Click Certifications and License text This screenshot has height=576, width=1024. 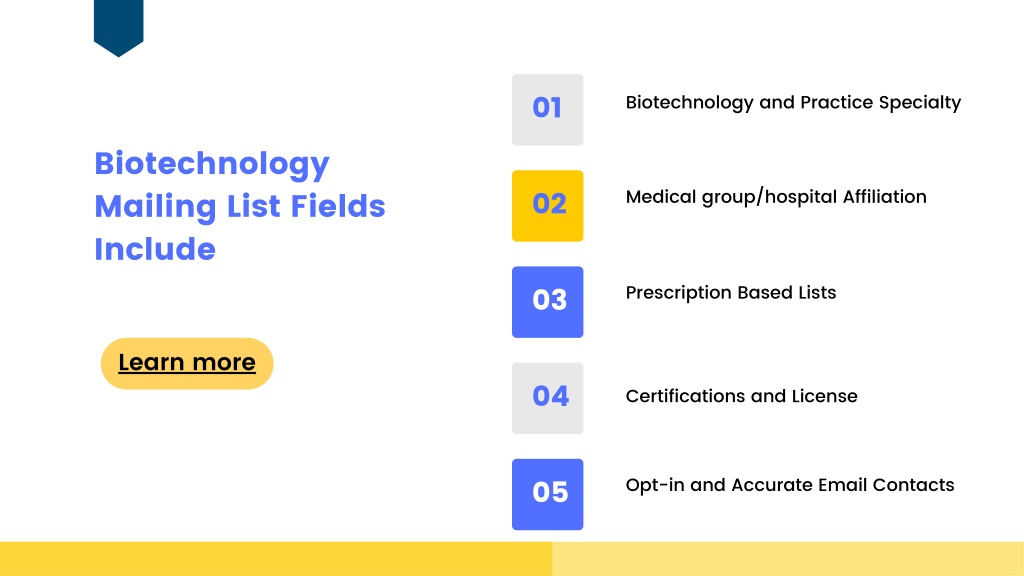coord(741,396)
